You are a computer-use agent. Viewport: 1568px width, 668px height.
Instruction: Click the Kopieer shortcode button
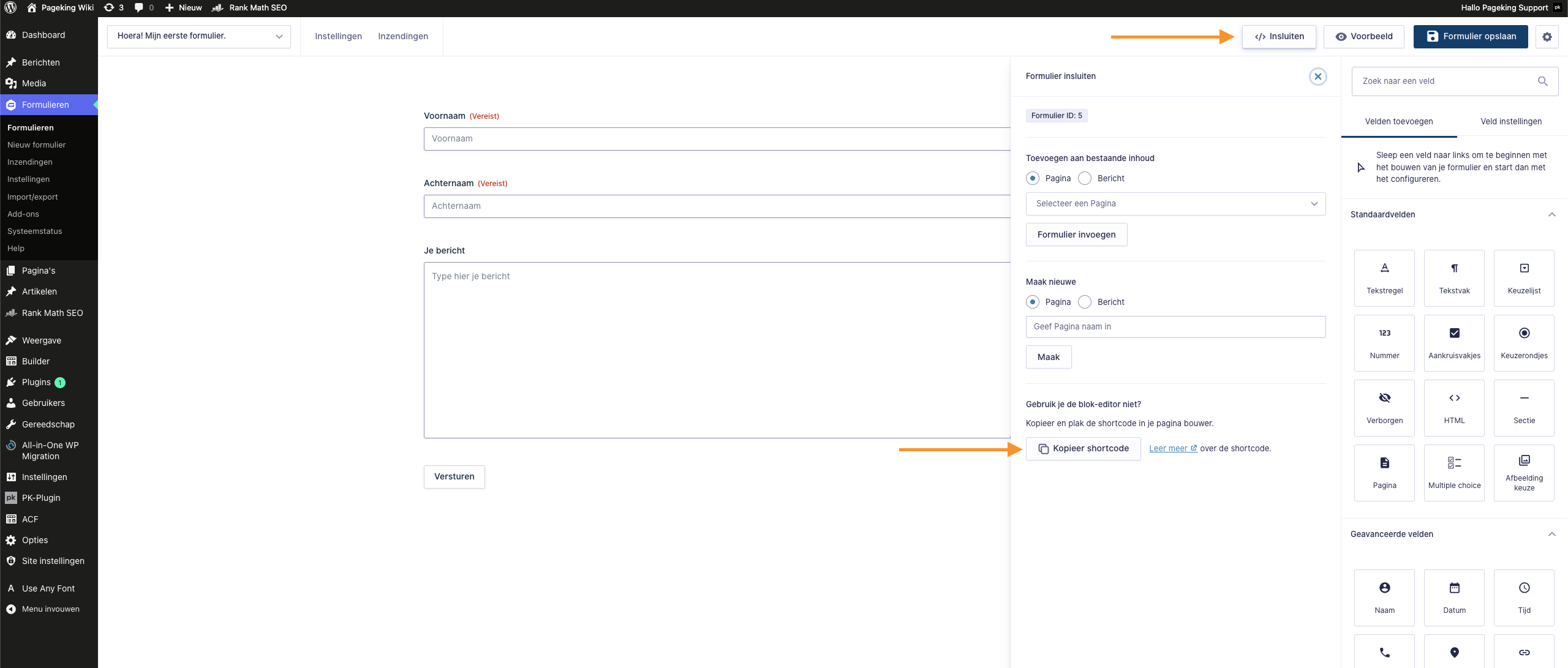(1083, 449)
